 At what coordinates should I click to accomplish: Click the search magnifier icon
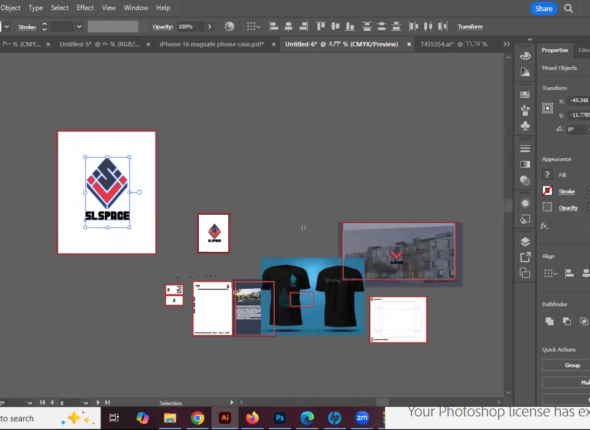coord(569,8)
